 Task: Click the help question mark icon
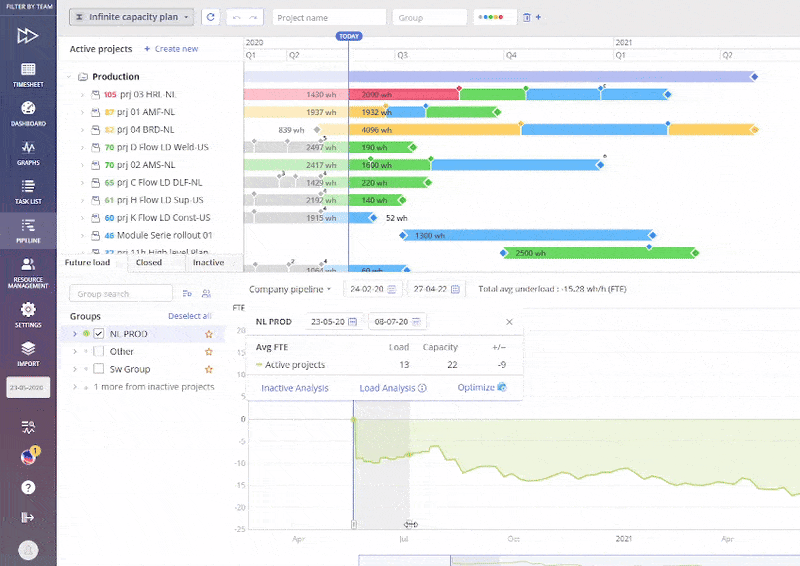click(28, 487)
